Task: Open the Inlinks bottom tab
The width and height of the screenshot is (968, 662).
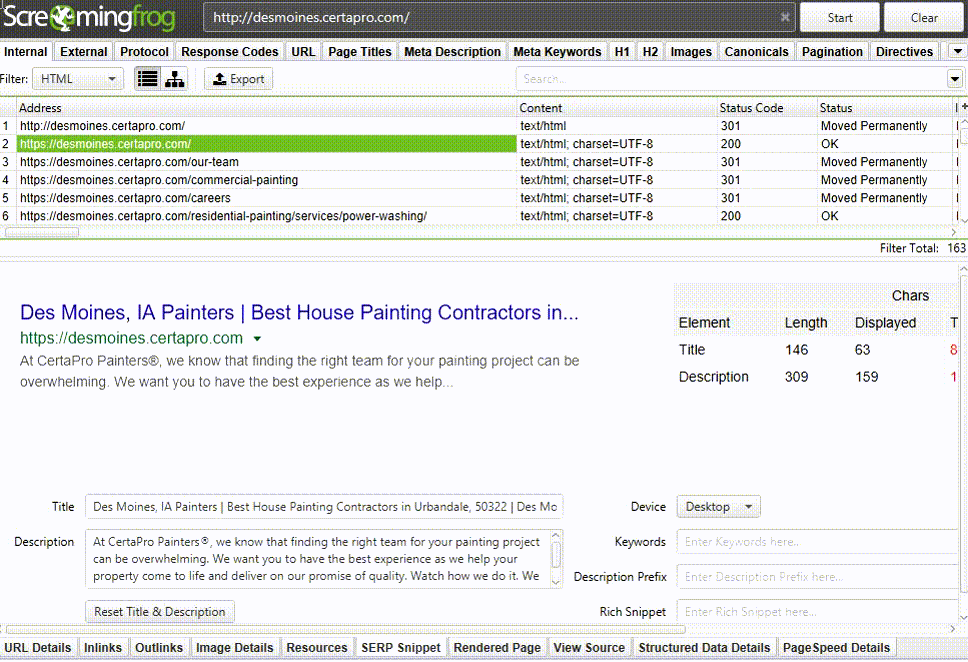Action: pos(103,647)
